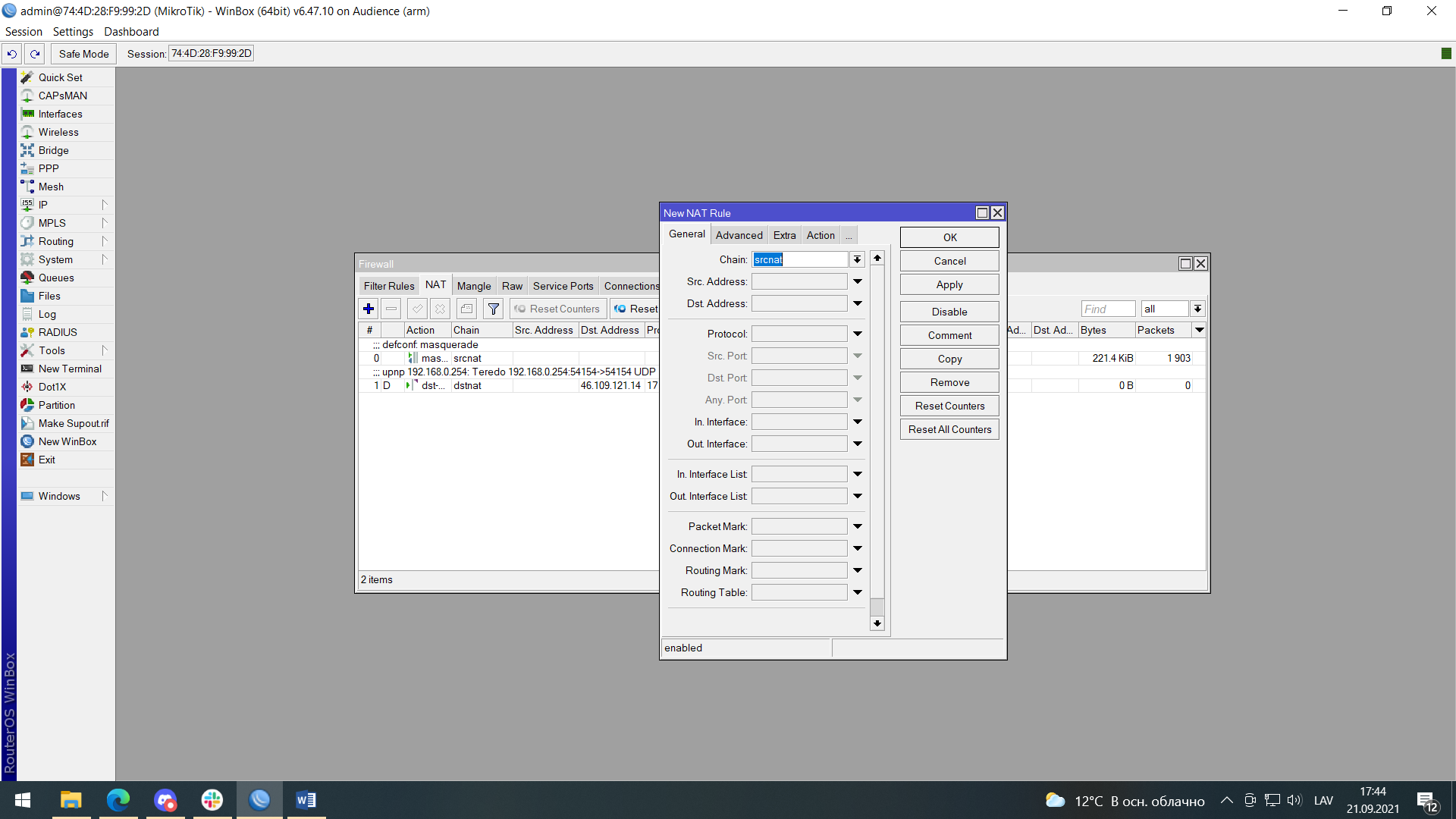
Task: Select the Action tab in New NAT Rule
Action: point(821,234)
